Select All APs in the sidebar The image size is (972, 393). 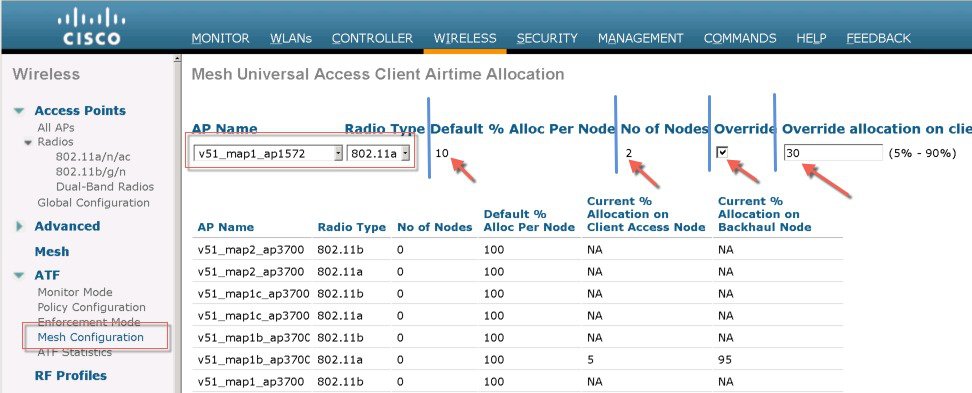click(x=56, y=128)
